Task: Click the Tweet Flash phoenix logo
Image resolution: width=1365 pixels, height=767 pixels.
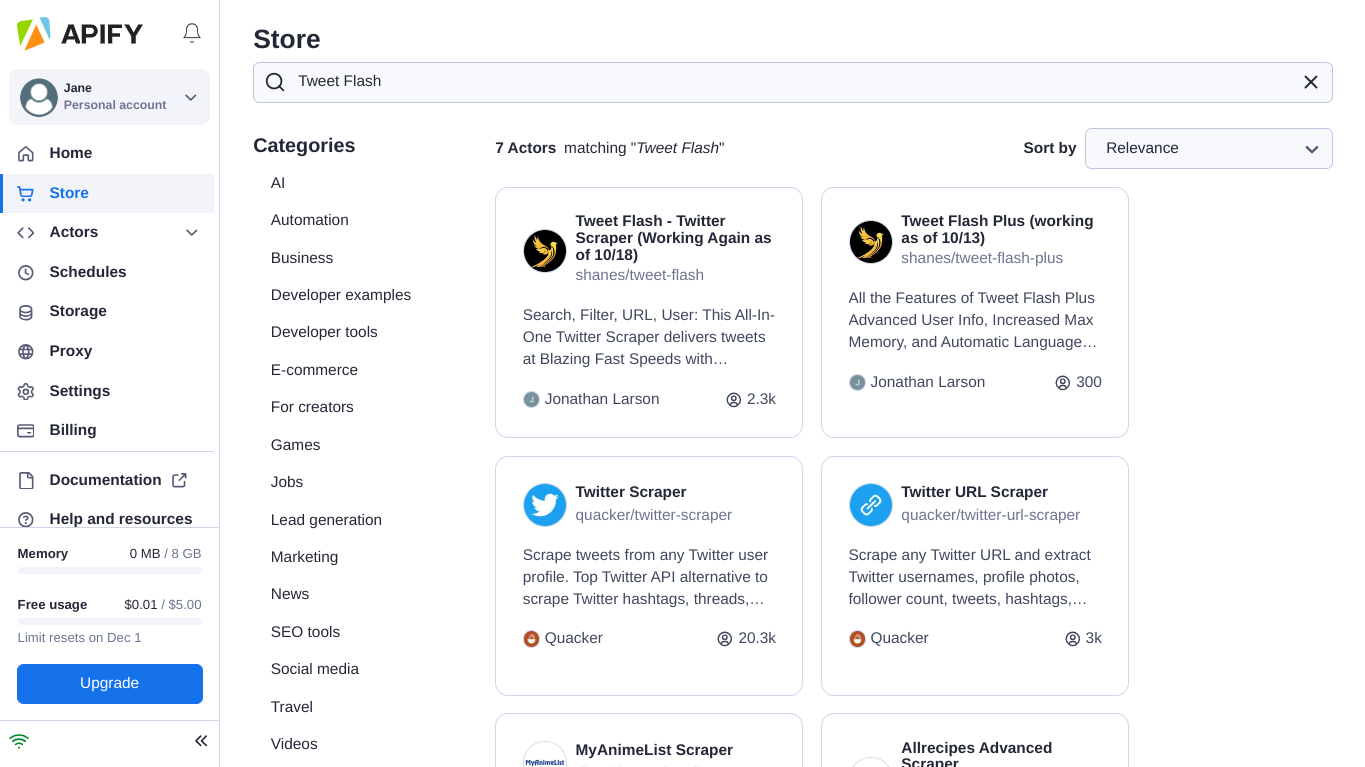Action: [545, 251]
